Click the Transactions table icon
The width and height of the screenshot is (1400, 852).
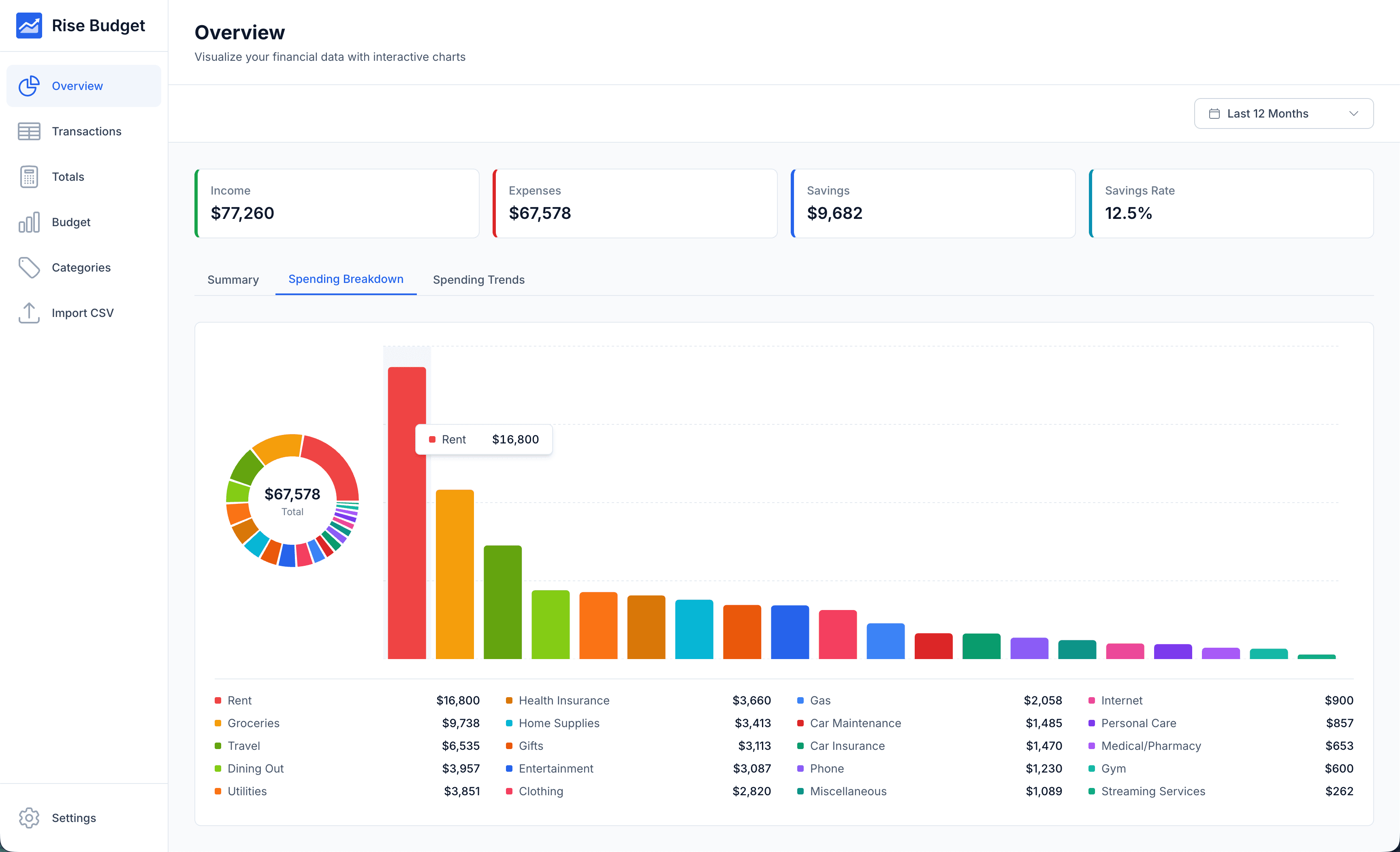pos(29,131)
